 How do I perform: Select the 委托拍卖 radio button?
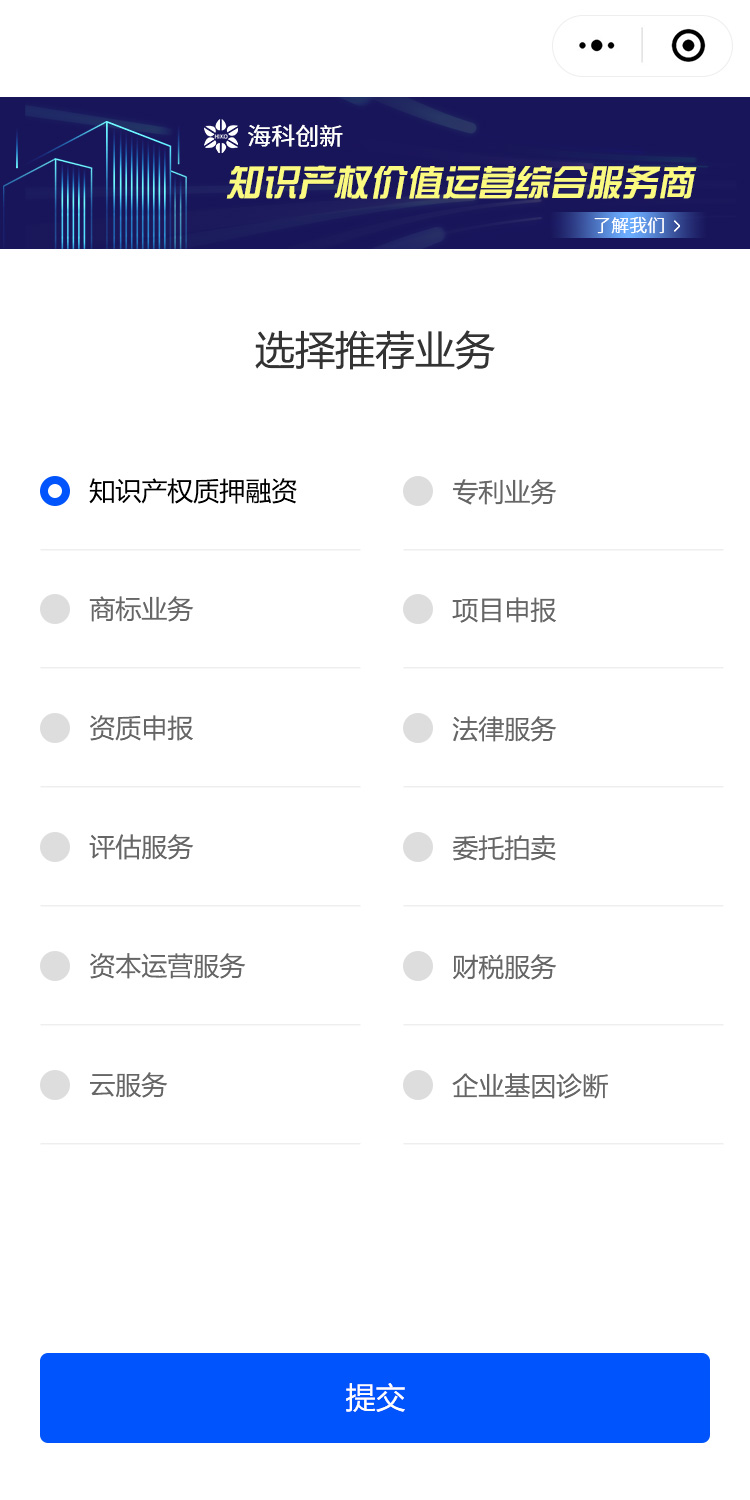point(418,847)
